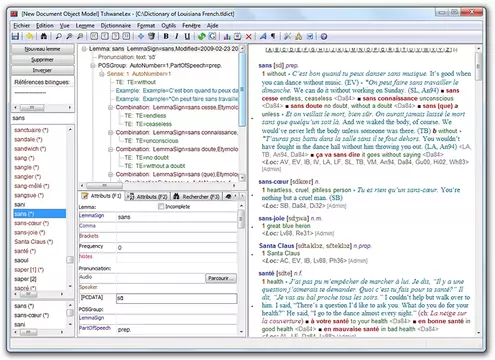Click the Nouveau lemme button
Screen dimensions: 495x360
42,49
